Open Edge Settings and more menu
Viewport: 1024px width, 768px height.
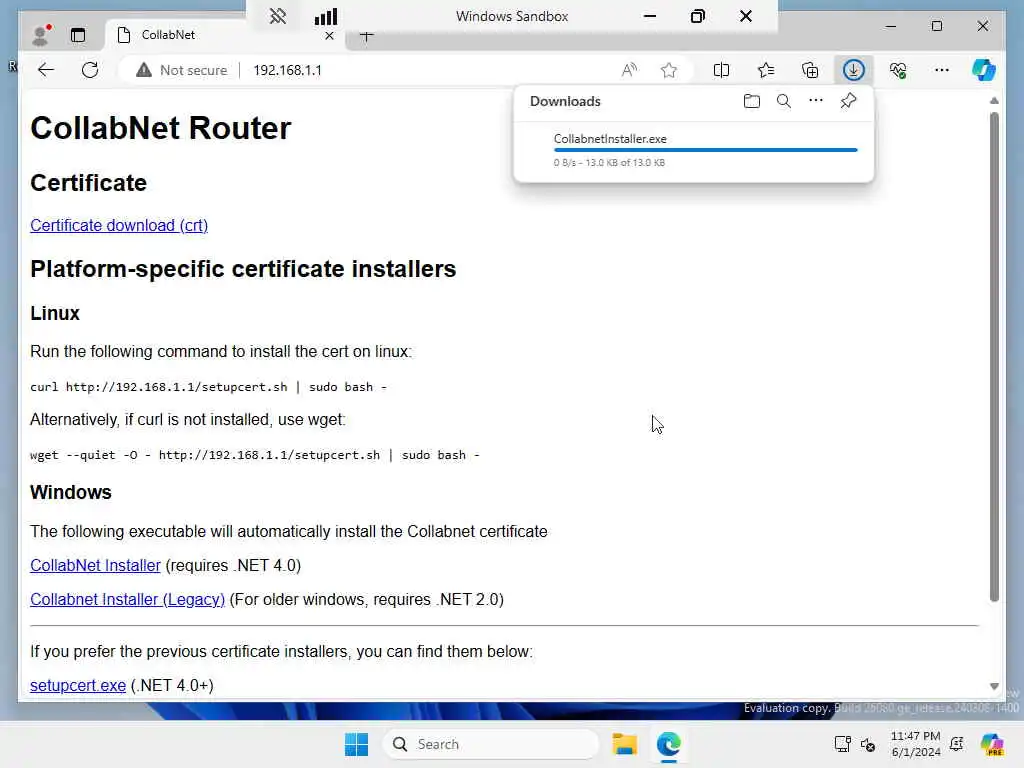942,70
